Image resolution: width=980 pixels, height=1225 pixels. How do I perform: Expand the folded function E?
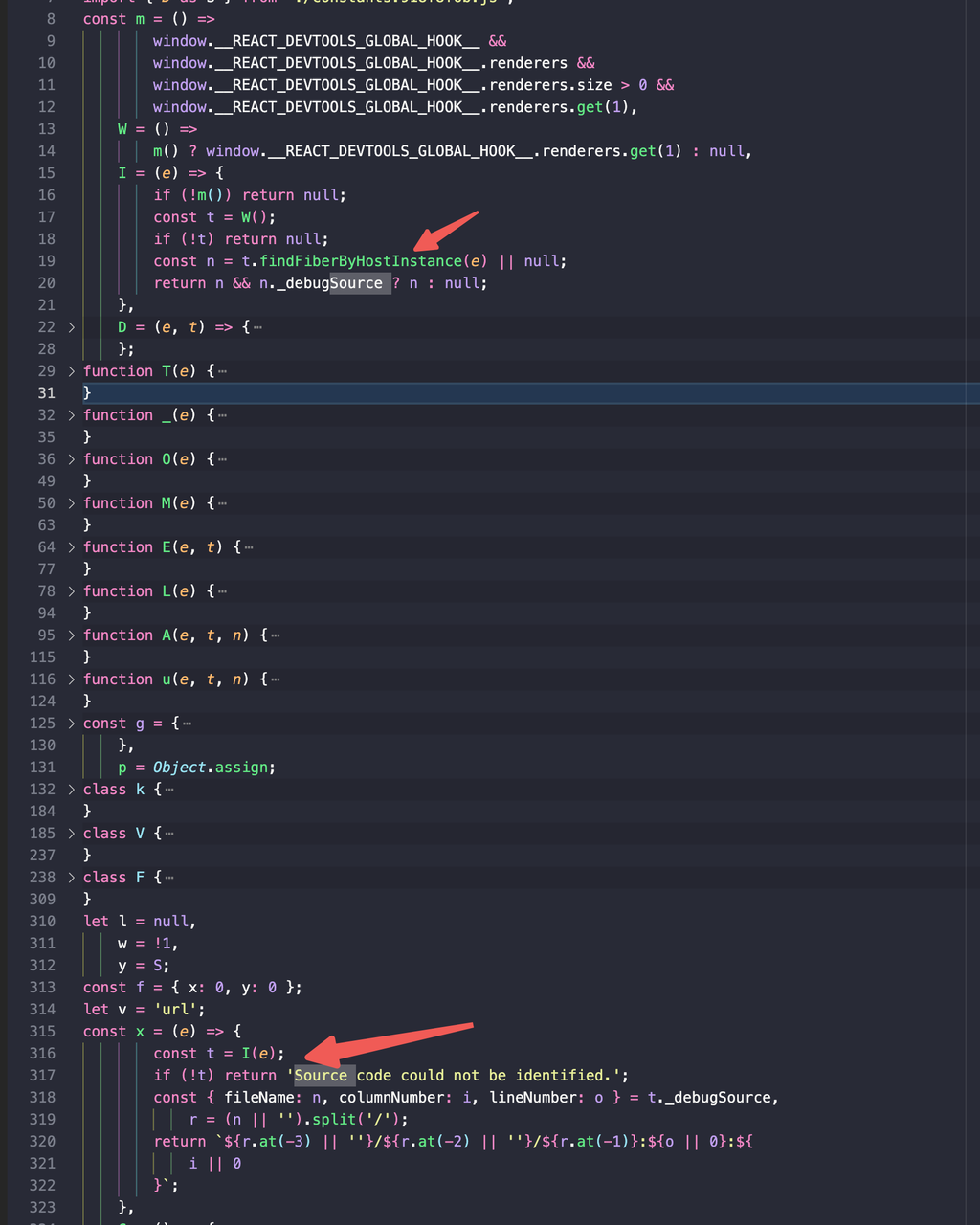72,546
